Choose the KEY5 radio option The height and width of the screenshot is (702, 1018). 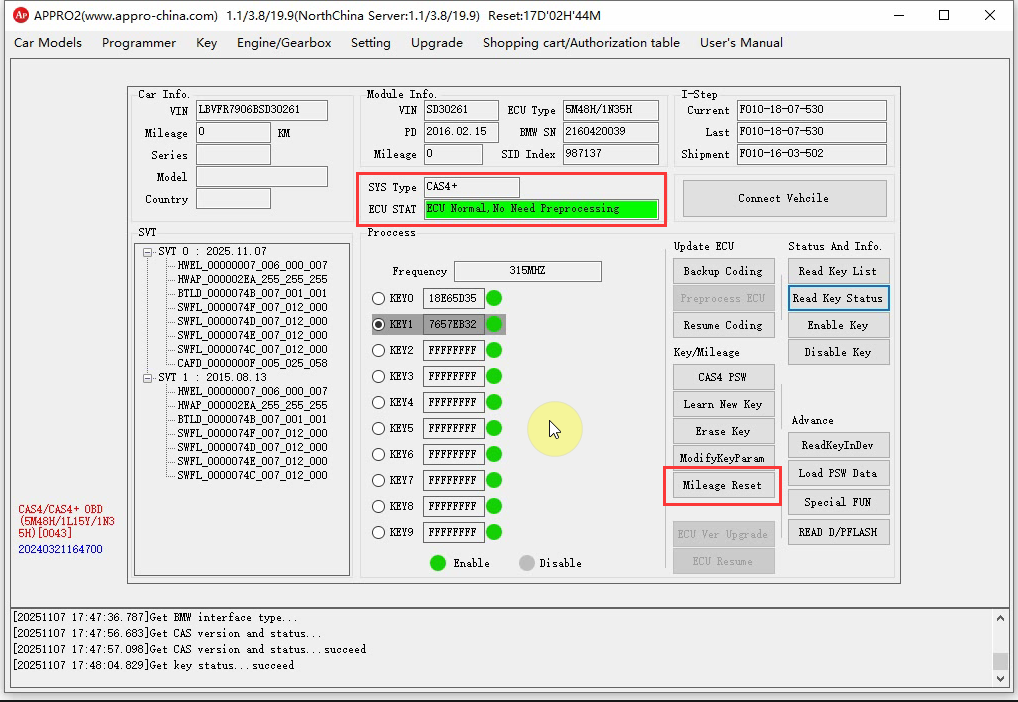378,428
